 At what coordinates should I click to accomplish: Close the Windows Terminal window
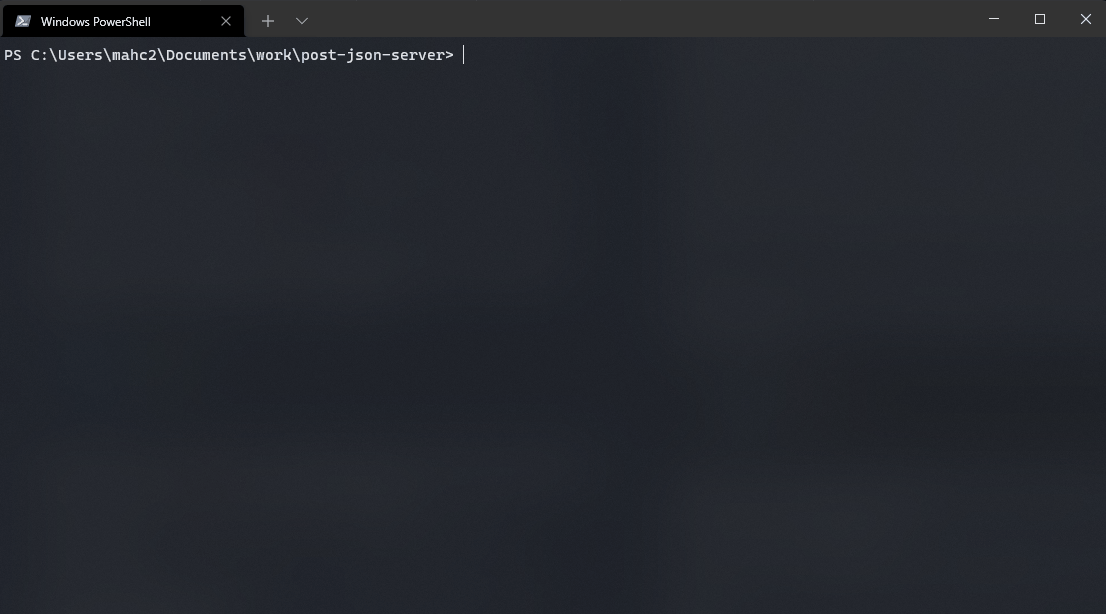pyautogui.click(x=1086, y=19)
